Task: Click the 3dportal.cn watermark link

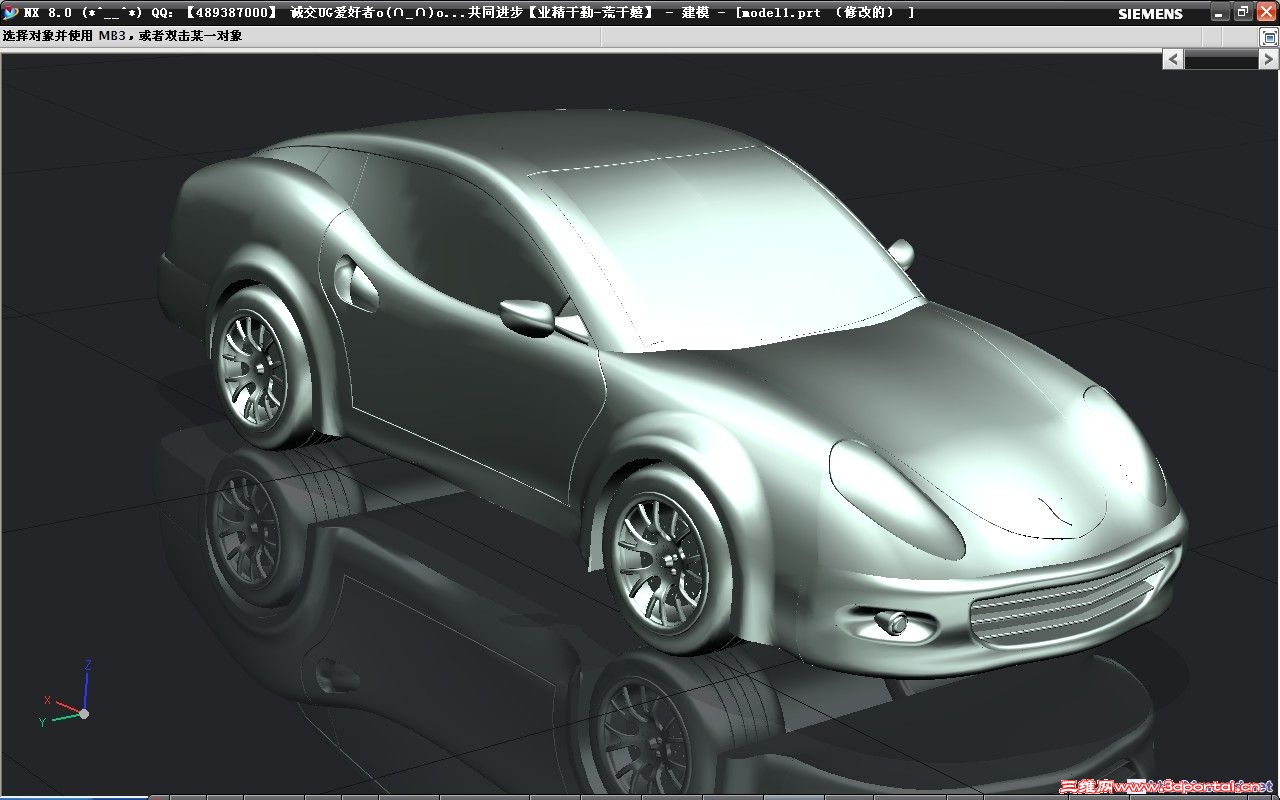Action: coord(1165,786)
